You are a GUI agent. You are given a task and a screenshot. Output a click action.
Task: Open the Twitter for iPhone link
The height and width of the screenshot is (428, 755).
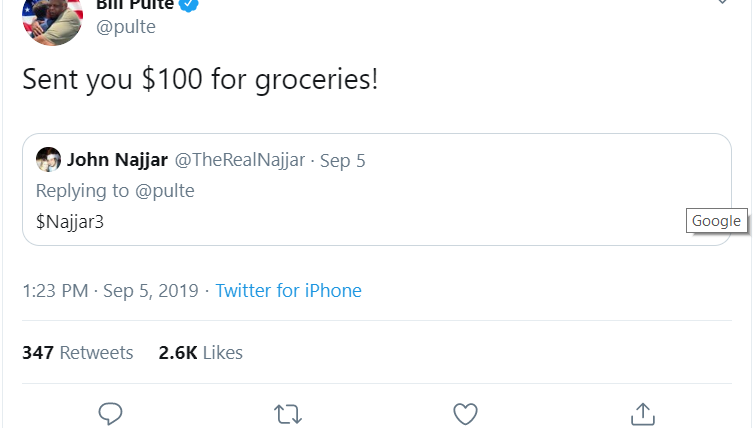coord(288,291)
